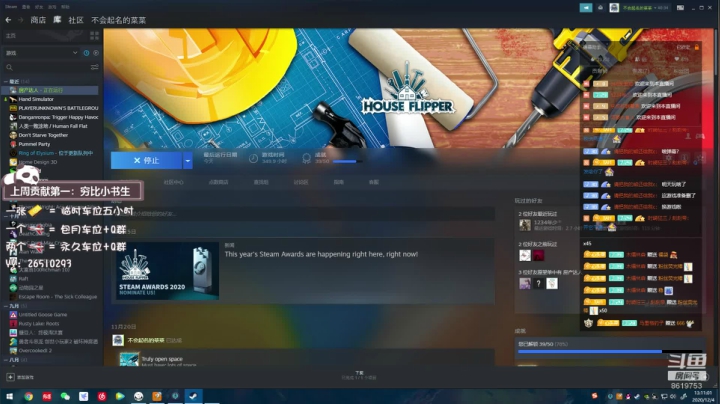720x404 pixels.
Task: Open the notifications icon in title bar
Action: [600, 7]
